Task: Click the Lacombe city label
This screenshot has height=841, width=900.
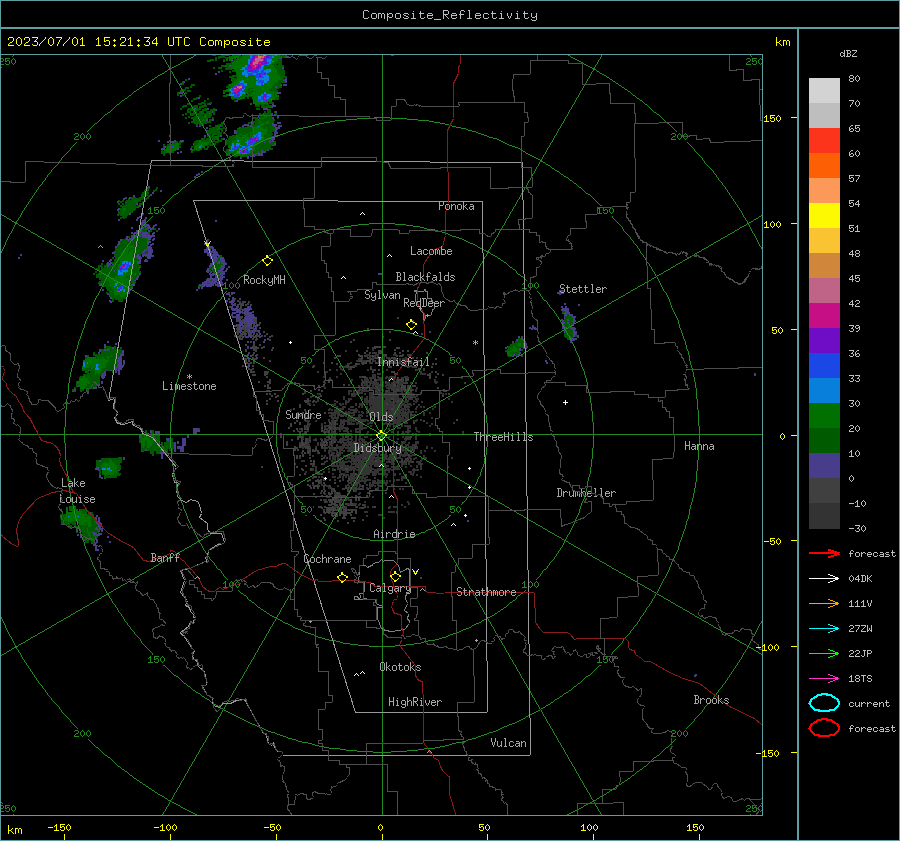Action: tap(431, 251)
